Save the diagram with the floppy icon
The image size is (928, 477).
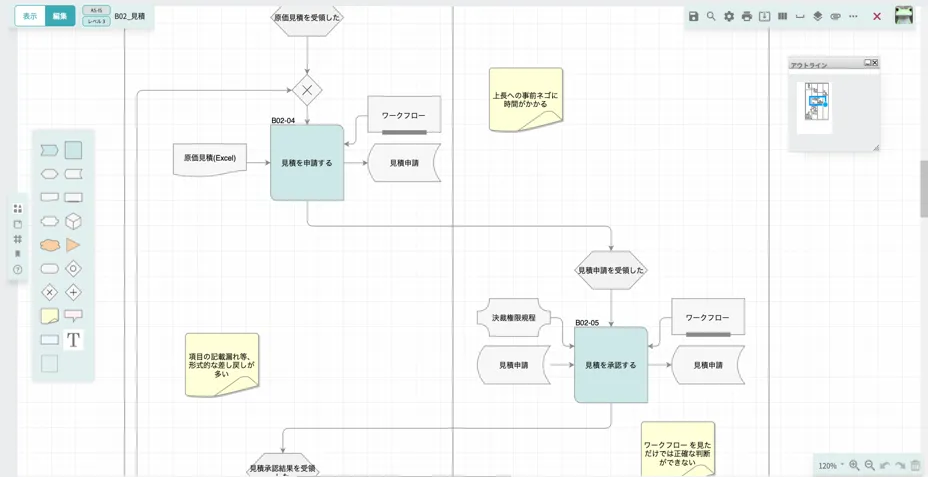[694, 17]
